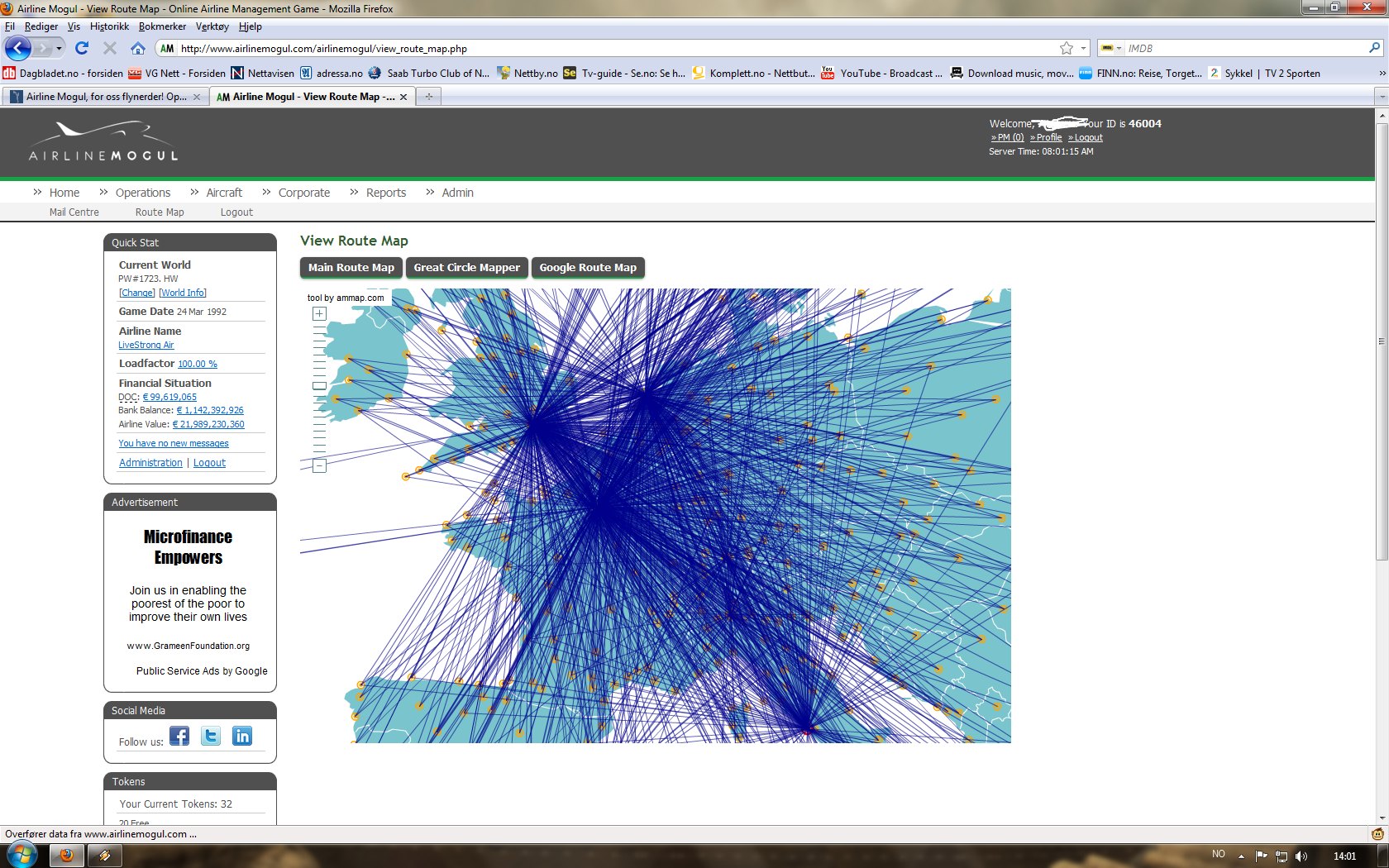Click the search magnifier icon in IMDB box
Screen dimensions: 1389x868
(x=1375, y=48)
